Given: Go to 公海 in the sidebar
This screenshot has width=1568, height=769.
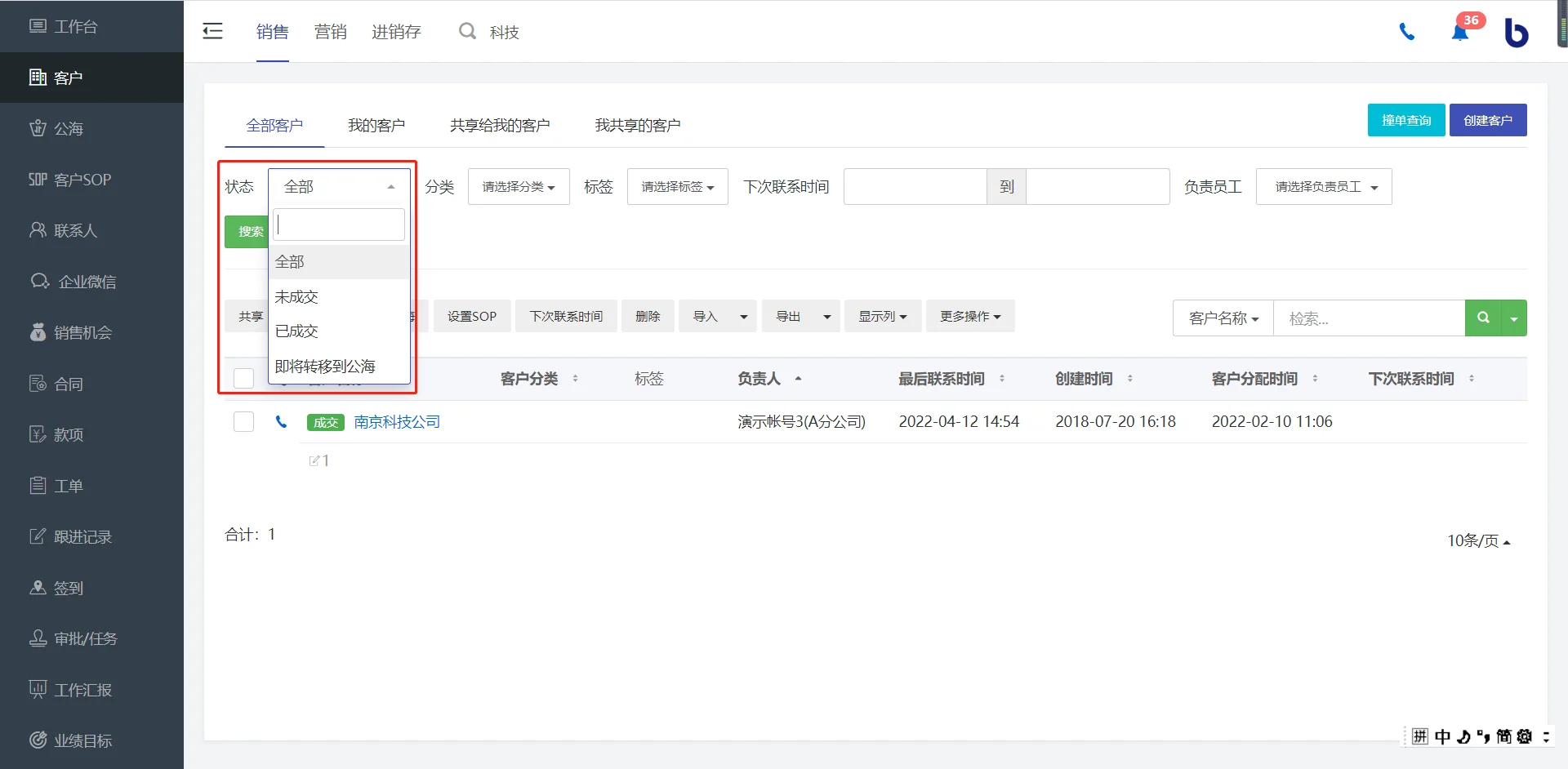Looking at the screenshot, I should [x=91, y=128].
